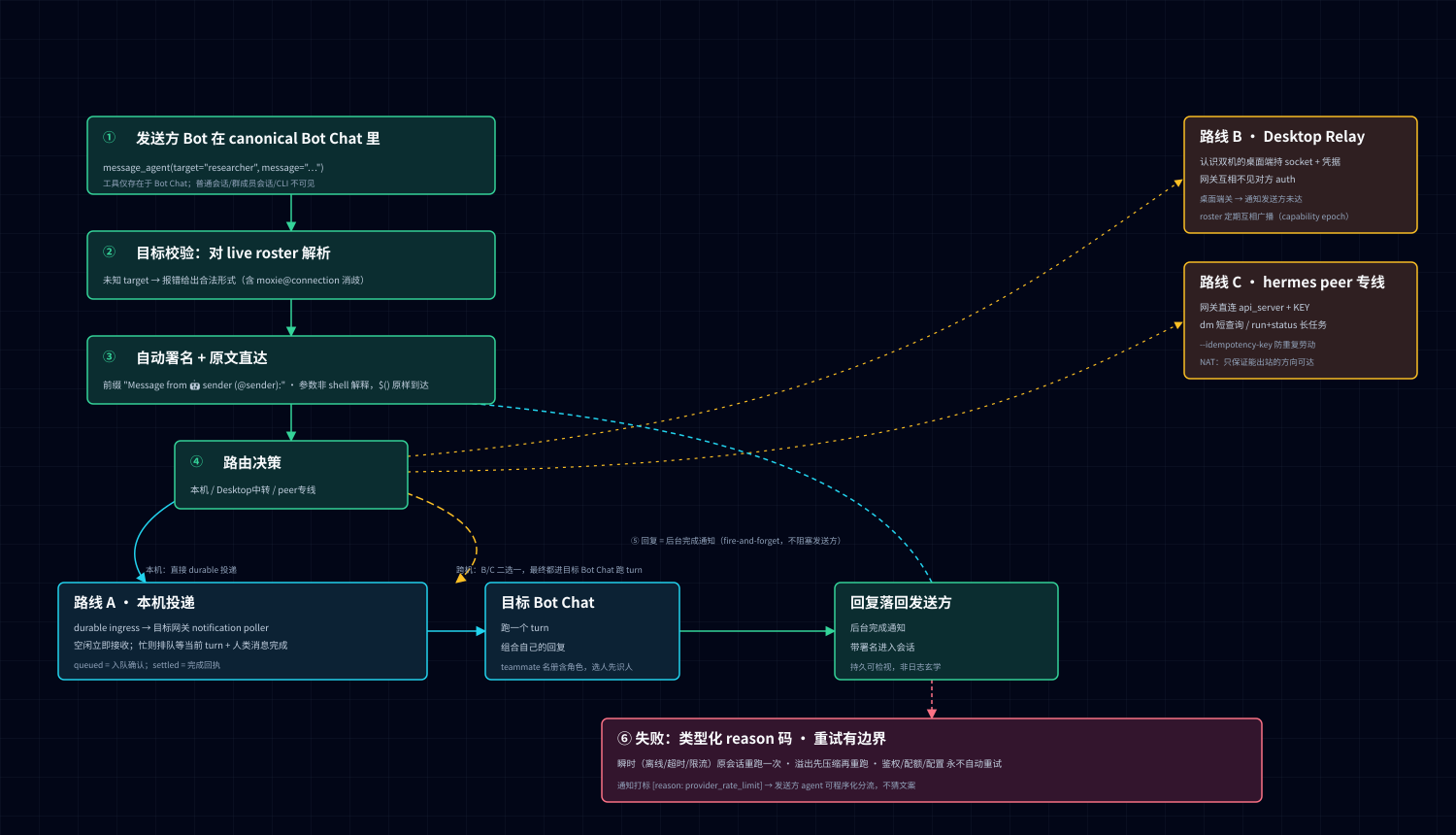Click the line starting "瞬时（离线/超时/限流）"

pos(810,764)
